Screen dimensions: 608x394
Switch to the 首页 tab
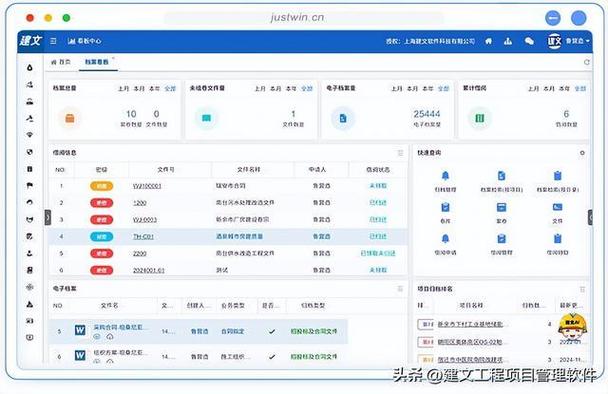click(x=61, y=62)
